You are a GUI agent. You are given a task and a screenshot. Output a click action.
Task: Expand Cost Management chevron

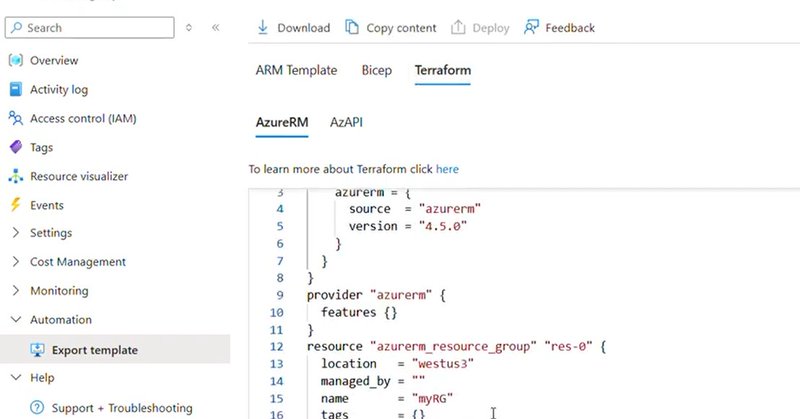16,261
